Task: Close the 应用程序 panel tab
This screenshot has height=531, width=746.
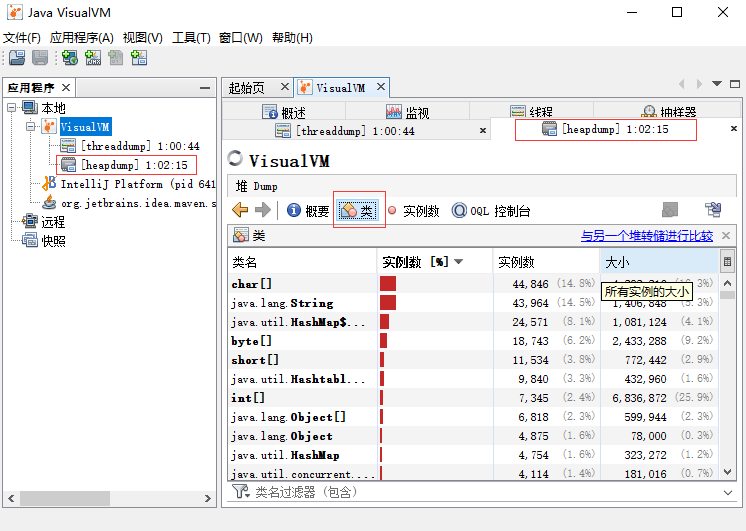Action: point(66,88)
